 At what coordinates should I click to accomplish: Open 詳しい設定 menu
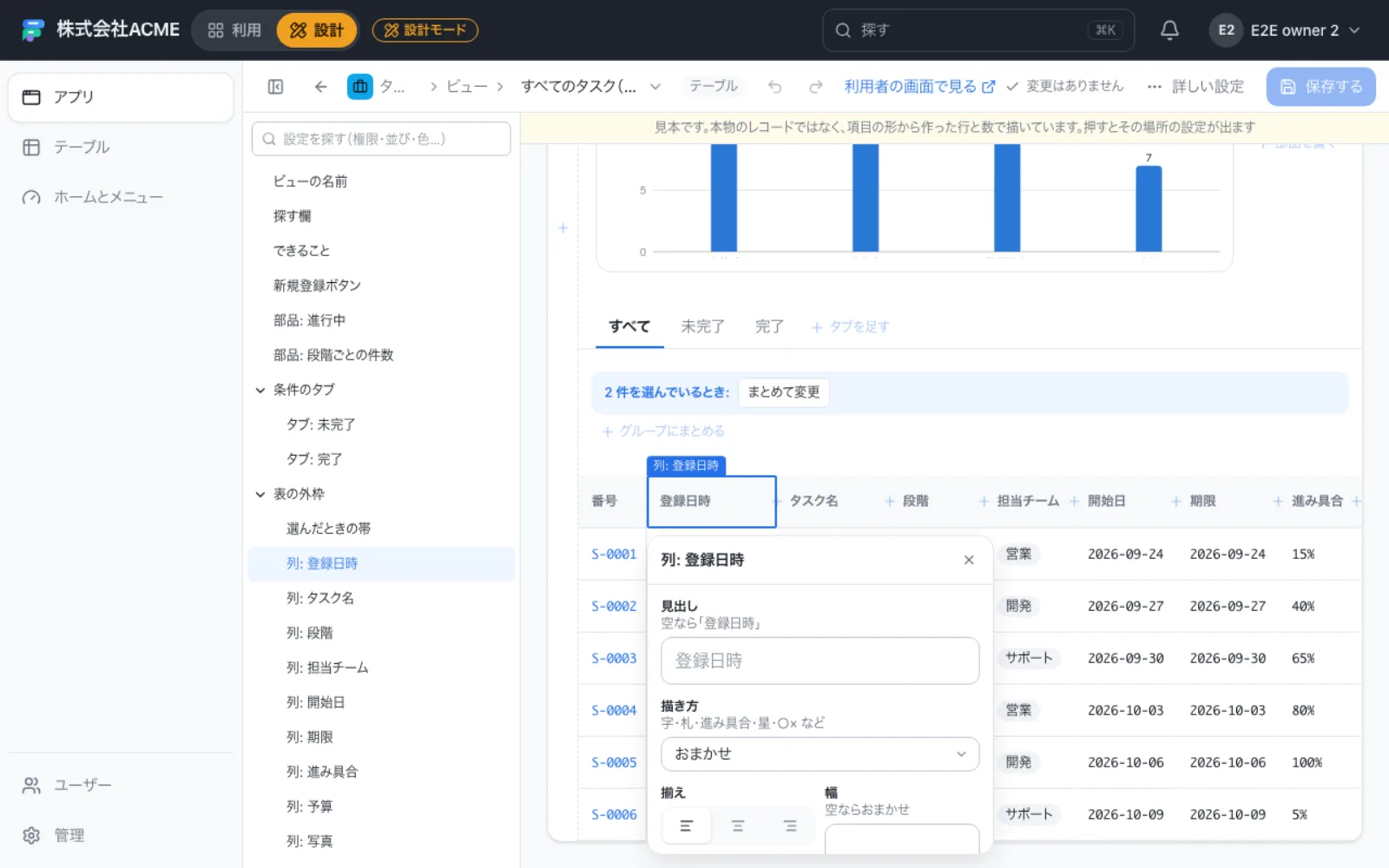1195,87
